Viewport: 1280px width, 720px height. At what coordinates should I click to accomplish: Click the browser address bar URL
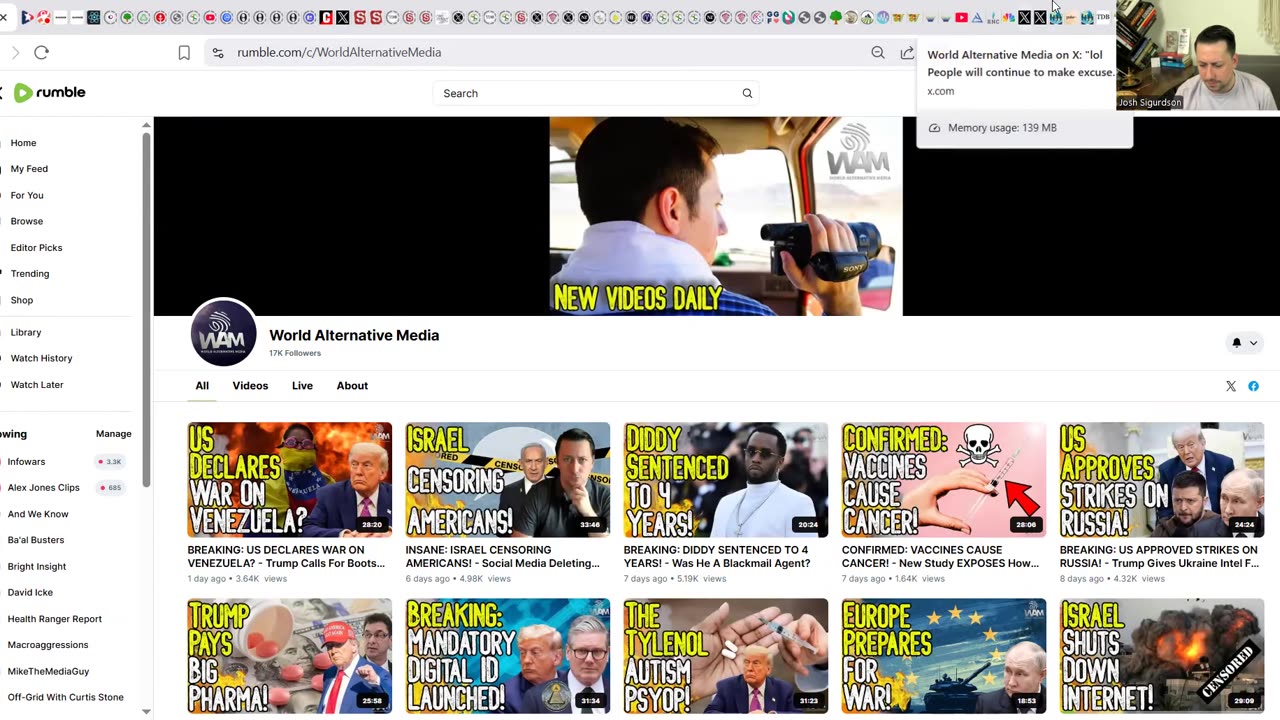(x=339, y=52)
